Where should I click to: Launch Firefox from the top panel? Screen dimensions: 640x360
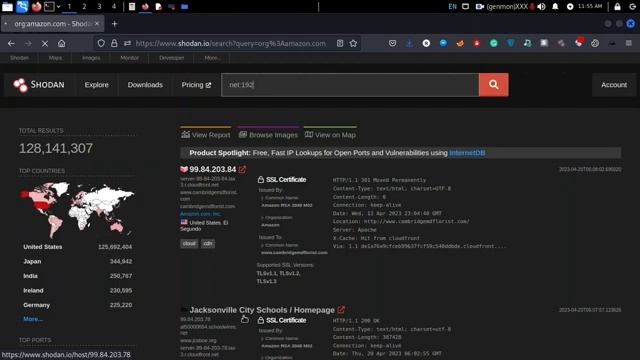click(x=36, y=7)
